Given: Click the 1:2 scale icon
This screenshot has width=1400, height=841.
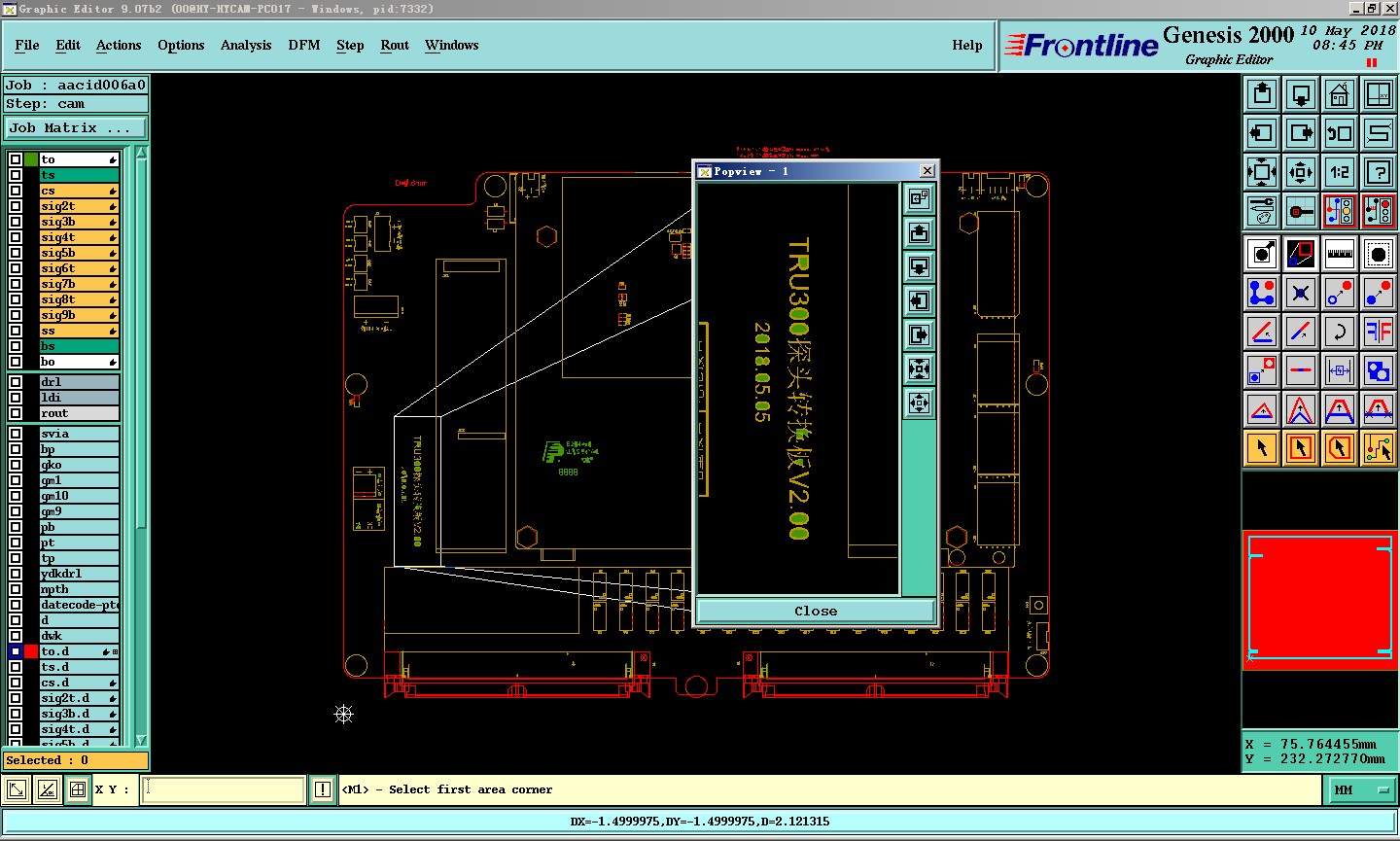Looking at the screenshot, I should point(1340,172).
